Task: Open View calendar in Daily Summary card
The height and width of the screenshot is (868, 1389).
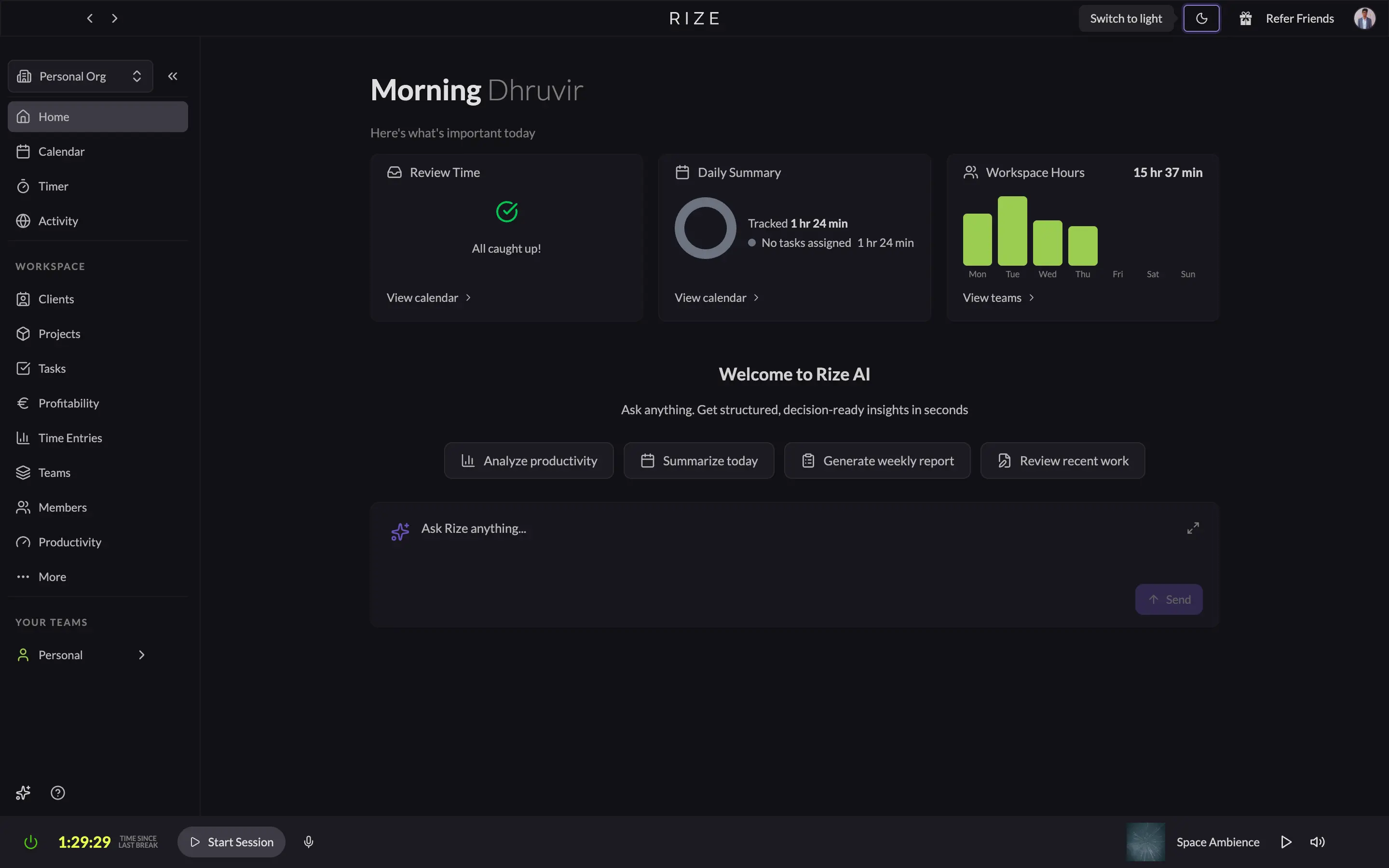Action: click(717, 298)
